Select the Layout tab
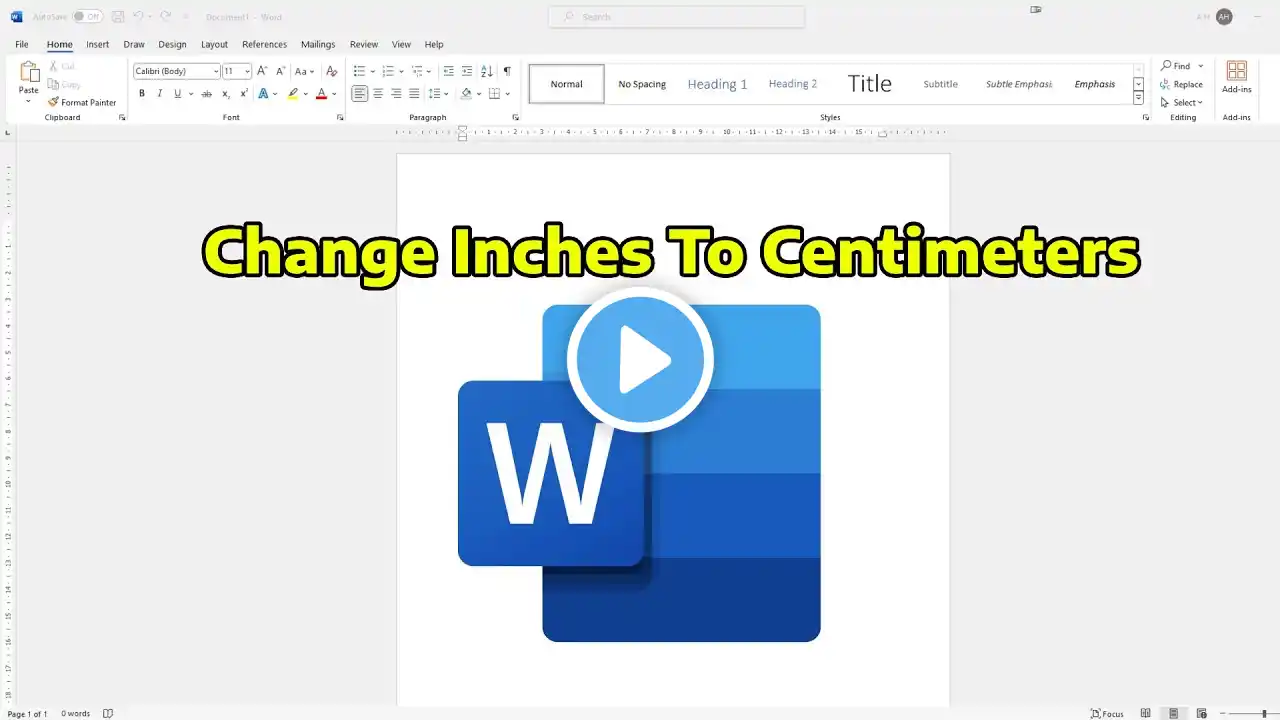 point(214,44)
